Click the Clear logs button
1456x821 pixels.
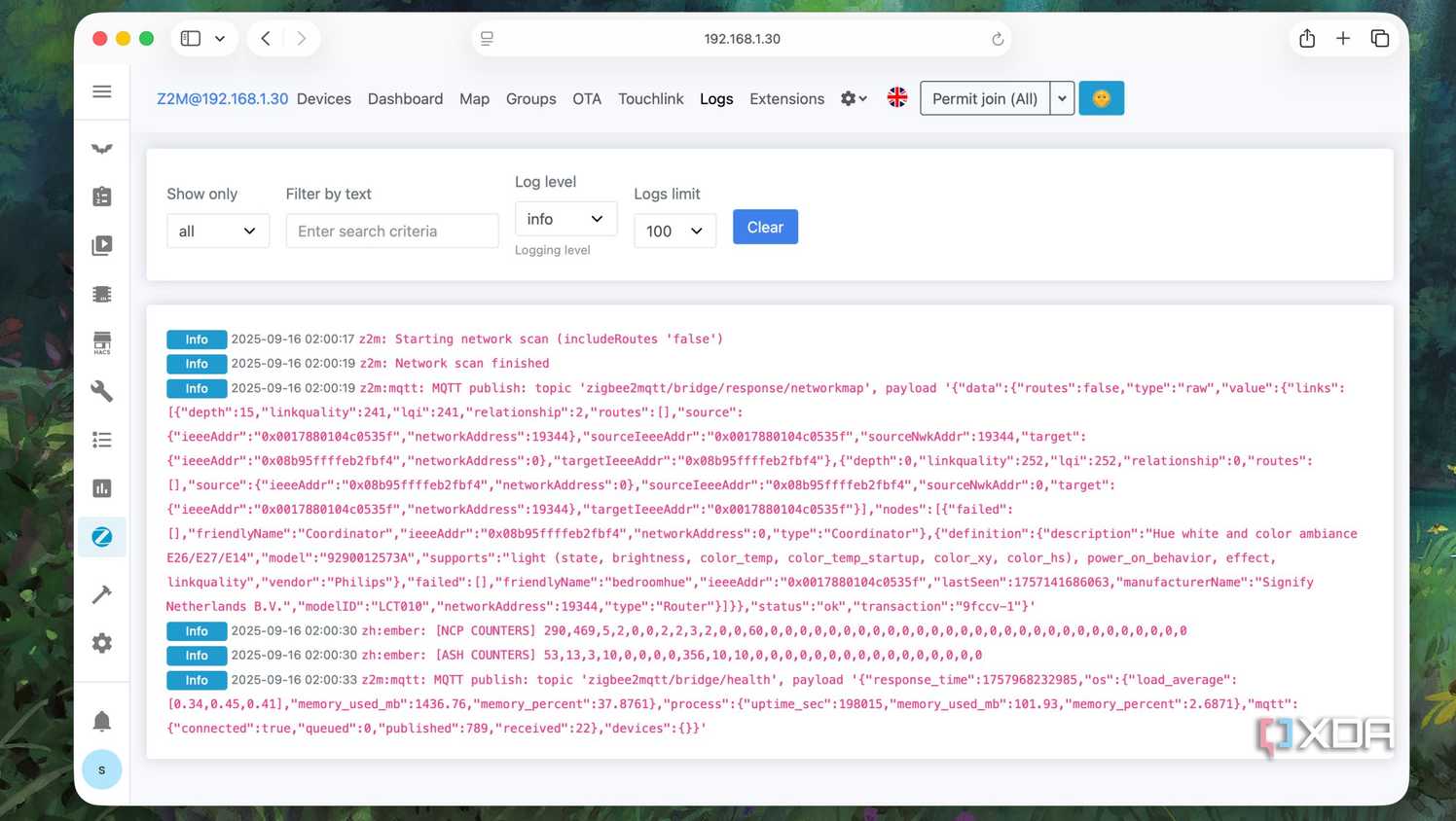(765, 227)
